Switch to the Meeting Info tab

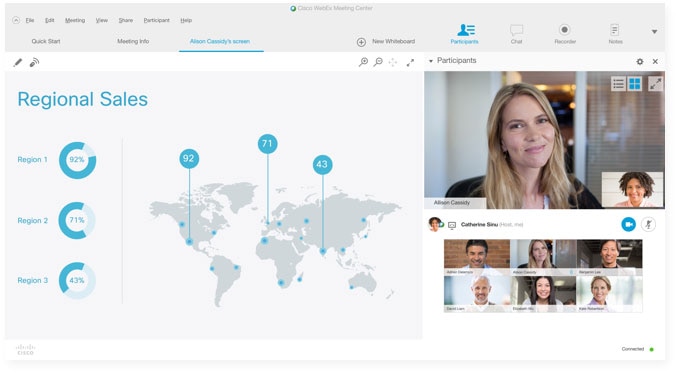133,41
